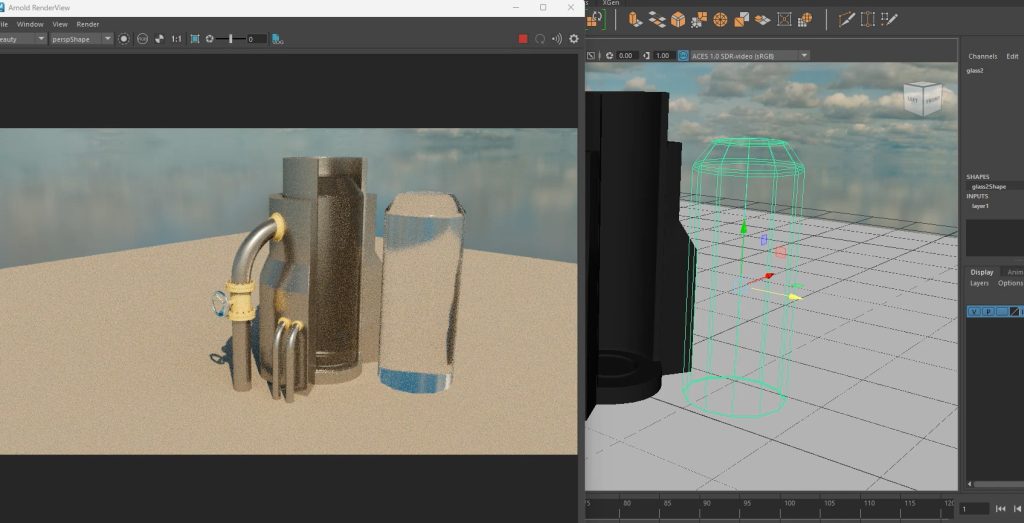Switch to the Display tab in layer editor
This screenshot has height=523, width=1024.
(982, 272)
